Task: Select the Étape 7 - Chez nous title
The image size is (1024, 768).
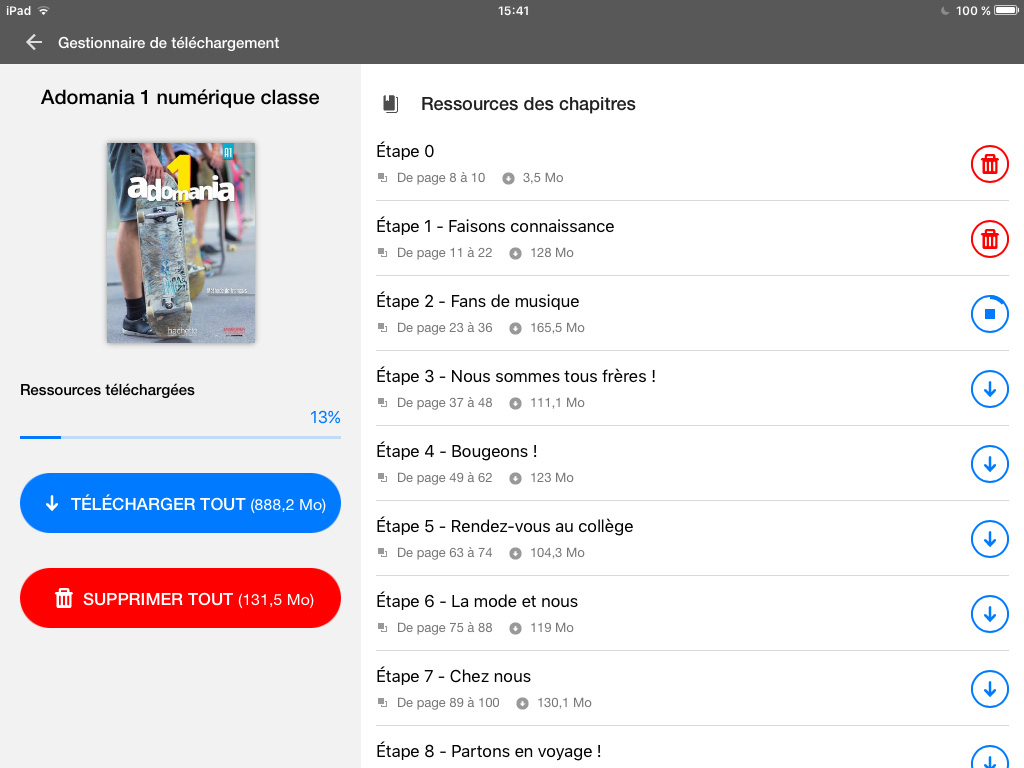Action: click(x=453, y=677)
